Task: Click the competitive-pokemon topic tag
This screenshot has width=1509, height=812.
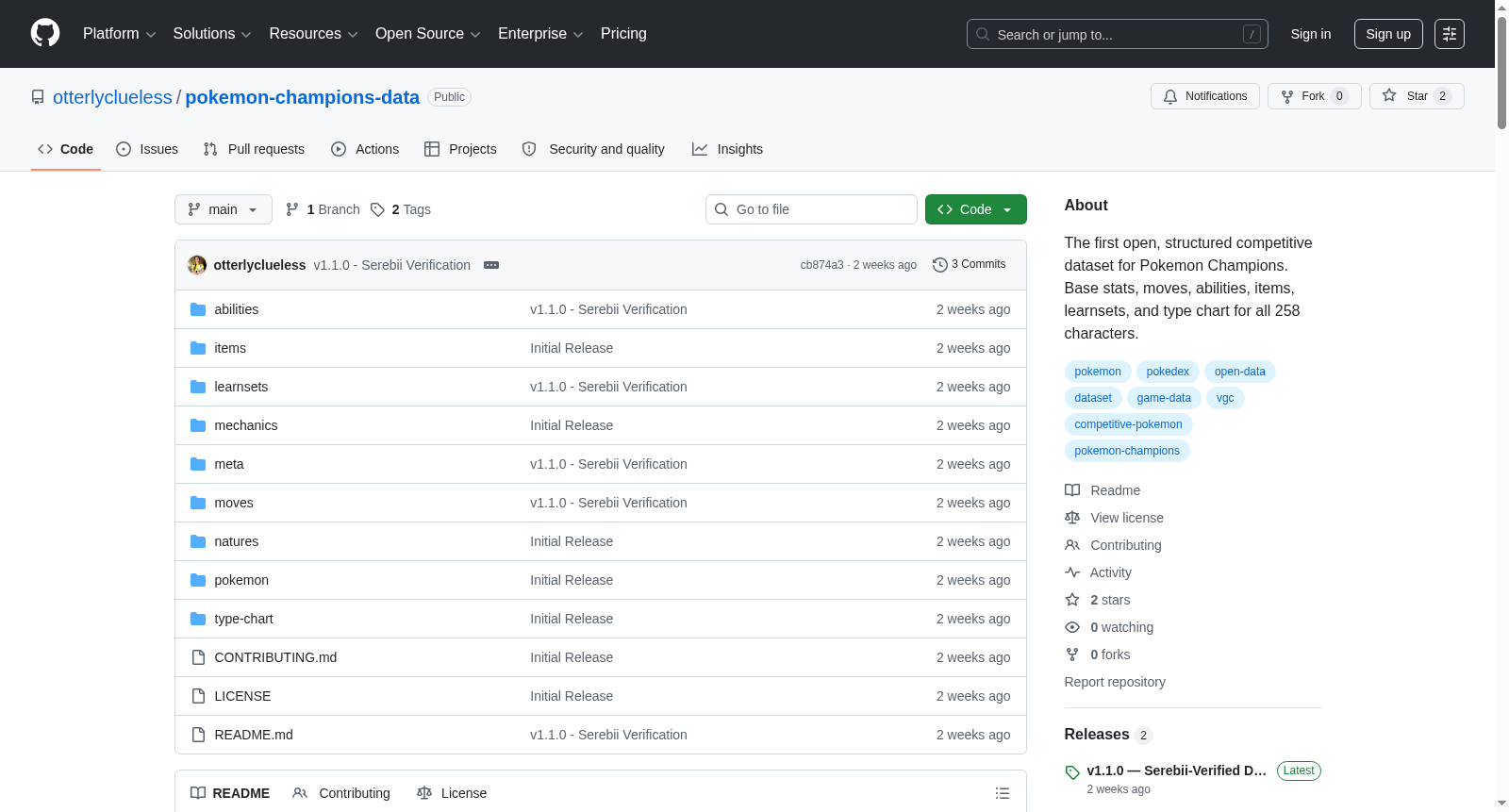Action: coord(1128,424)
